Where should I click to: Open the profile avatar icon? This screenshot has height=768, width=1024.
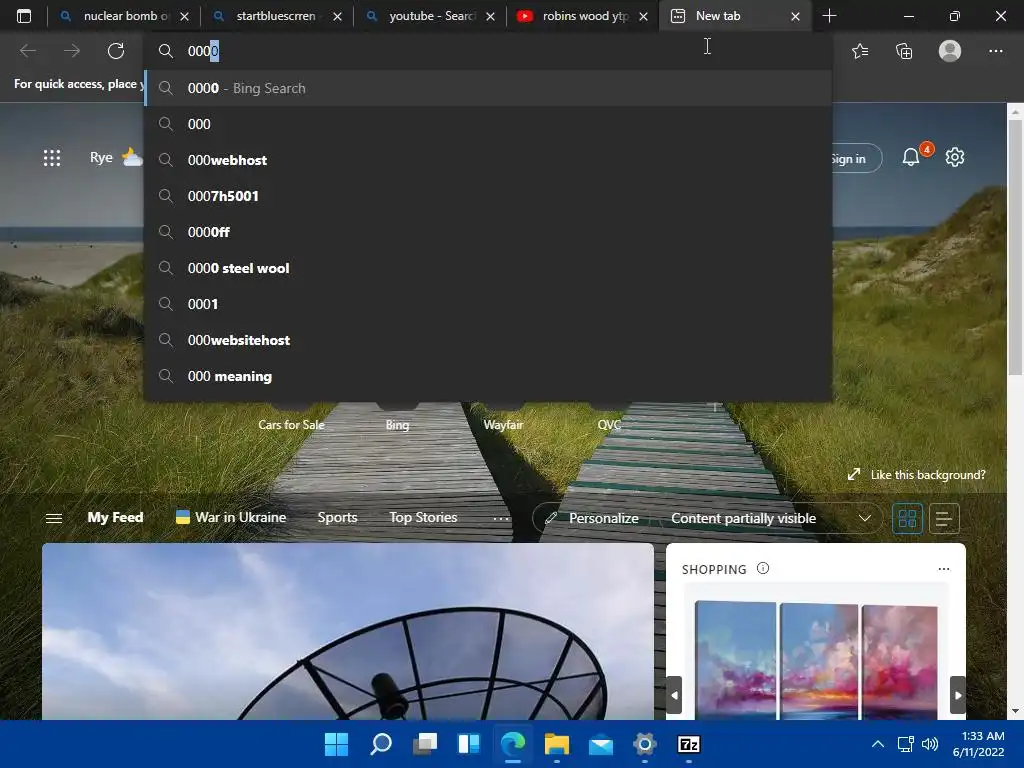click(950, 51)
